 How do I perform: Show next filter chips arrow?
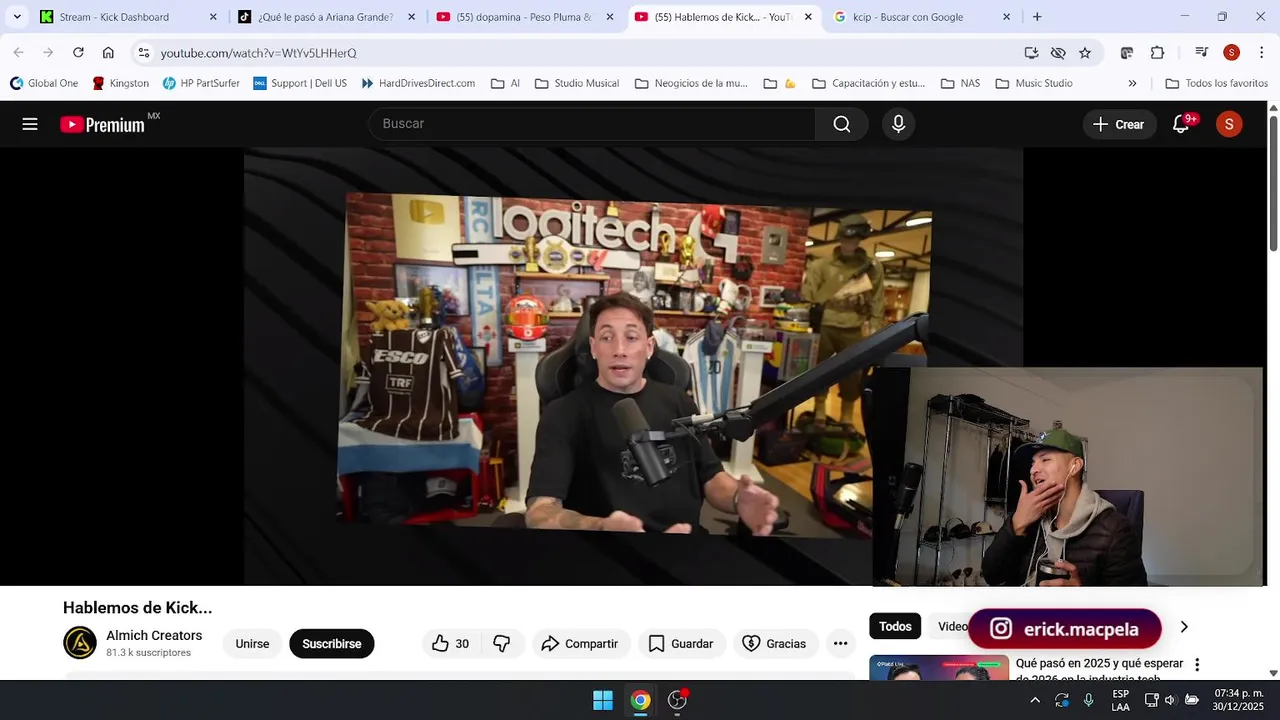coord(1184,627)
